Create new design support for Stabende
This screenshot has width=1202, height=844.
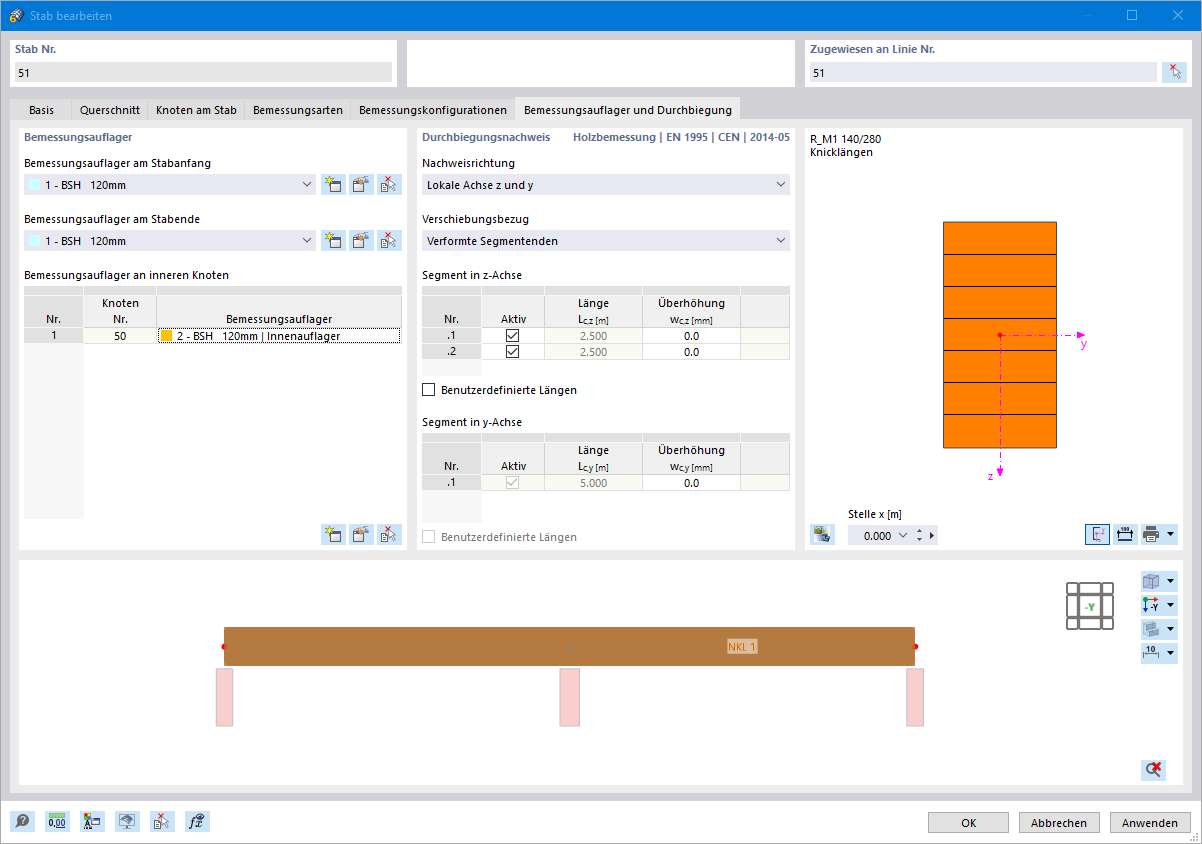point(333,241)
